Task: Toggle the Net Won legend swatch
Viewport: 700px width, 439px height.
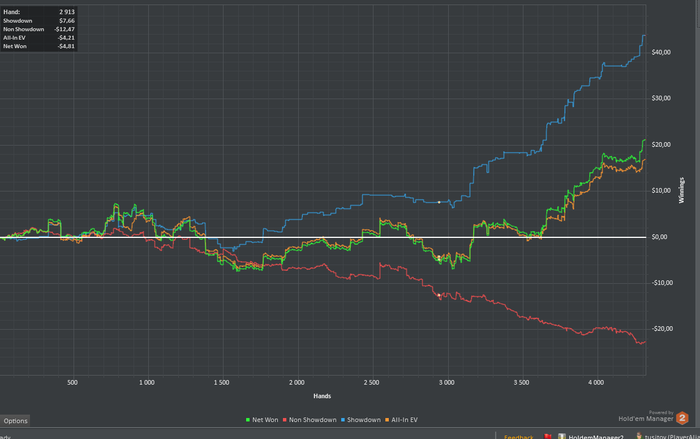Action: pyautogui.click(x=248, y=420)
